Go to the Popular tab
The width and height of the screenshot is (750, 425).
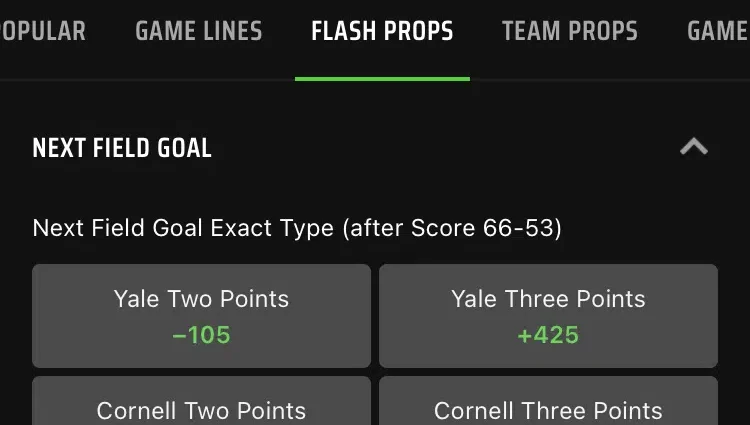42,32
